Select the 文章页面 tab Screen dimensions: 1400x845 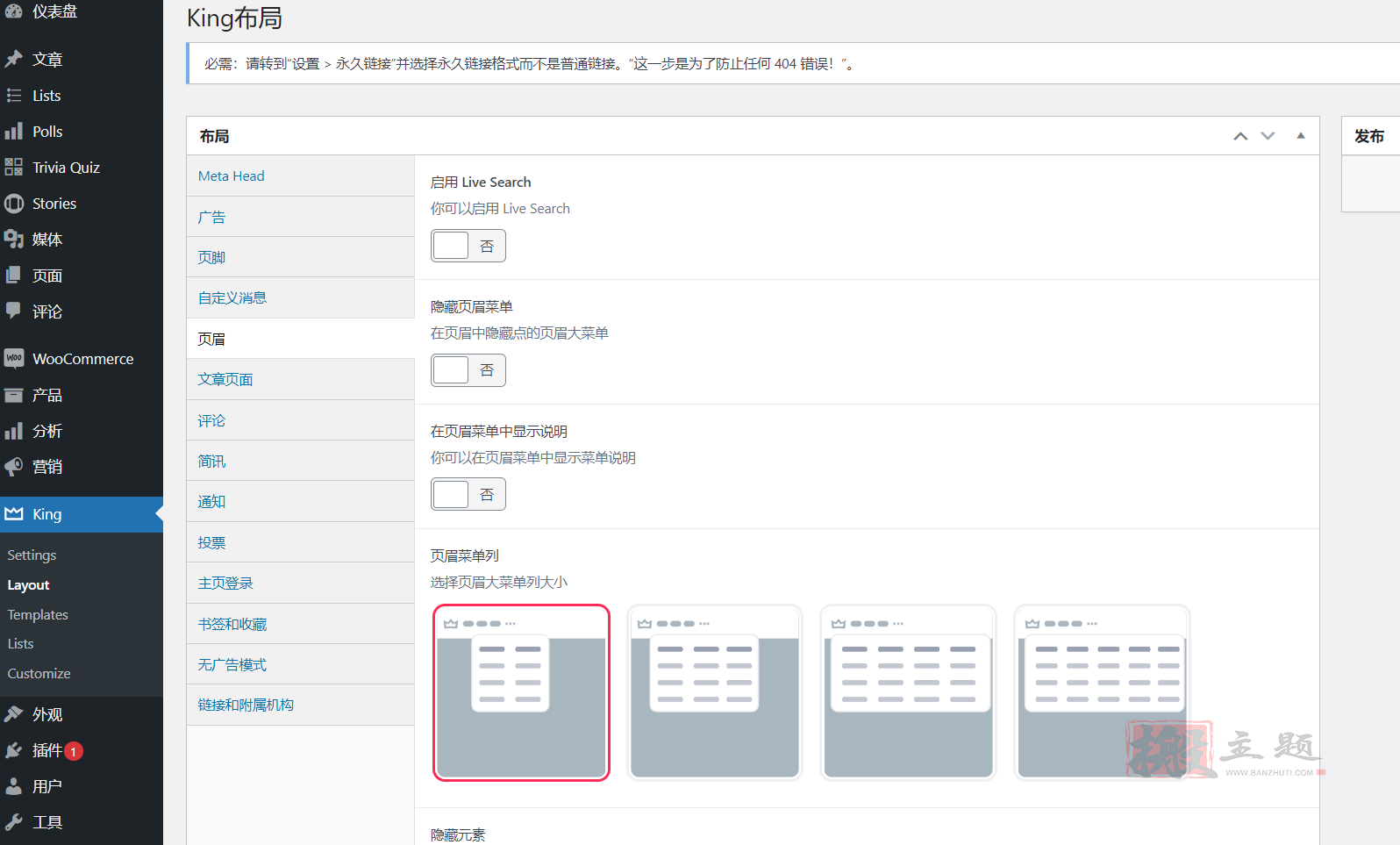(x=300, y=379)
